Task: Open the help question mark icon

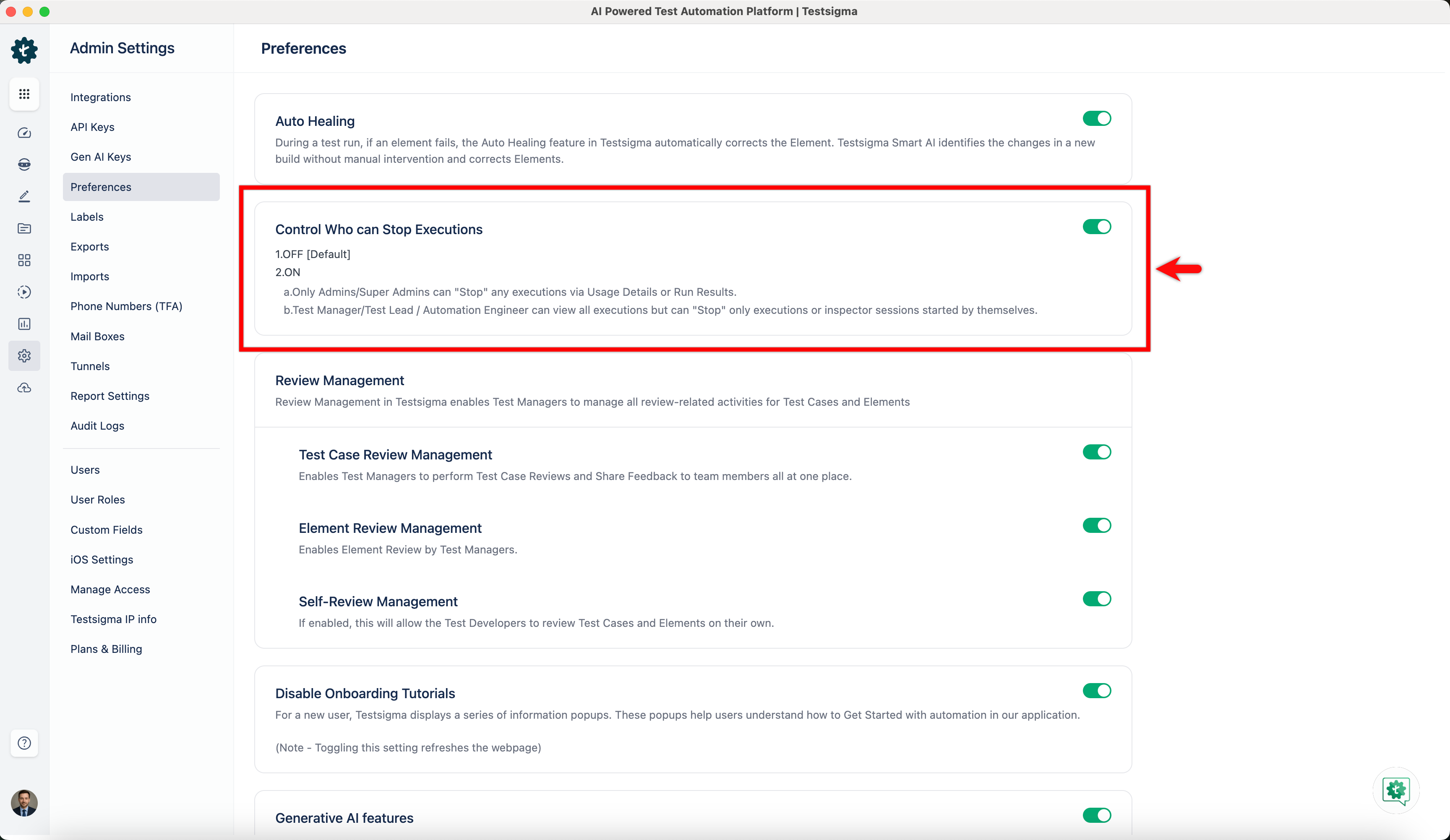Action: [x=24, y=743]
